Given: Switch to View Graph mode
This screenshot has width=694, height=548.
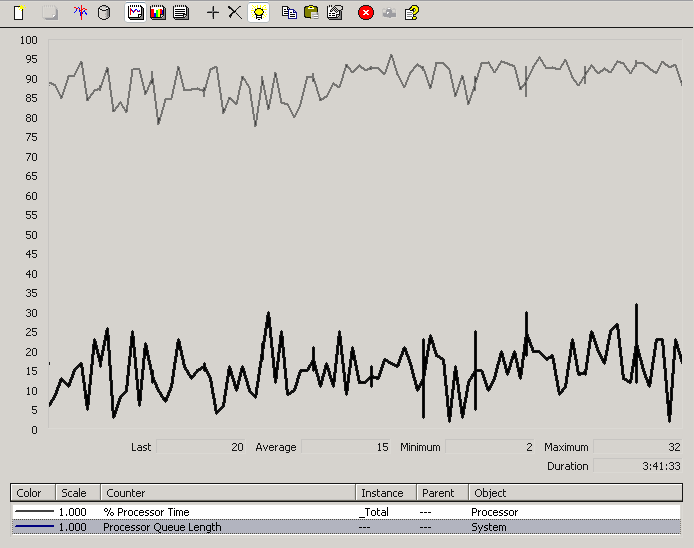Looking at the screenshot, I should pos(135,12).
